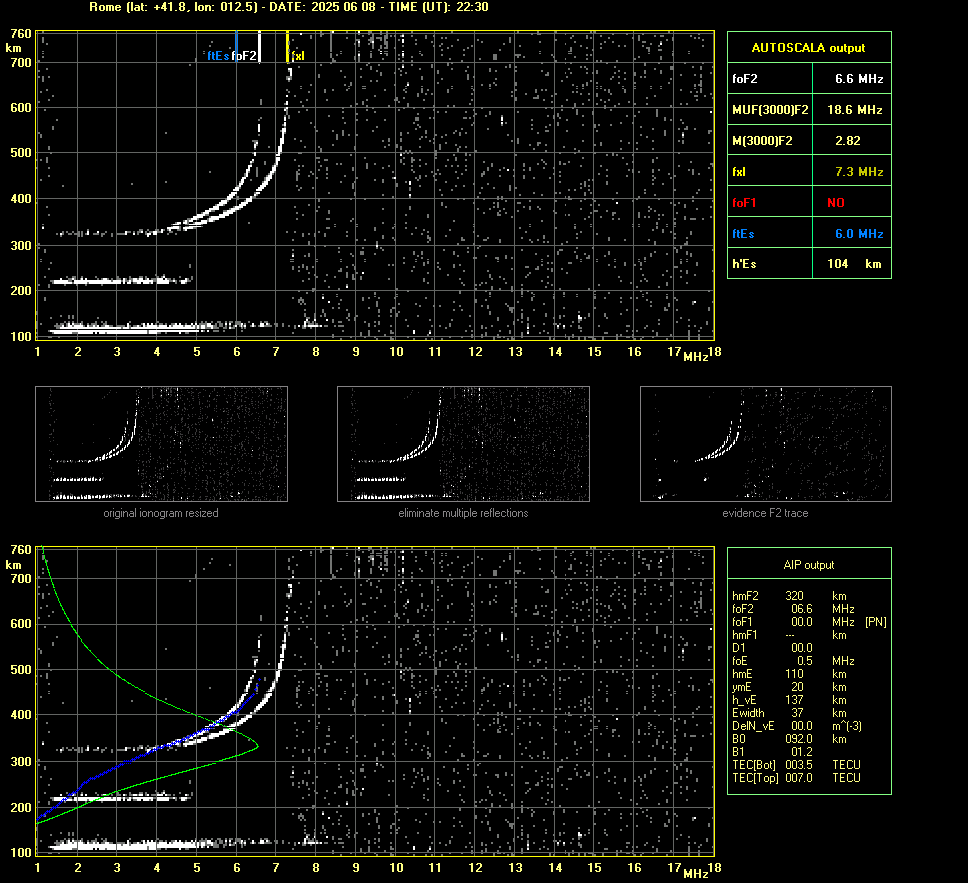Click the ftEs value 6.0 MHz
The height and width of the screenshot is (883, 968).
click(x=859, y=233)
